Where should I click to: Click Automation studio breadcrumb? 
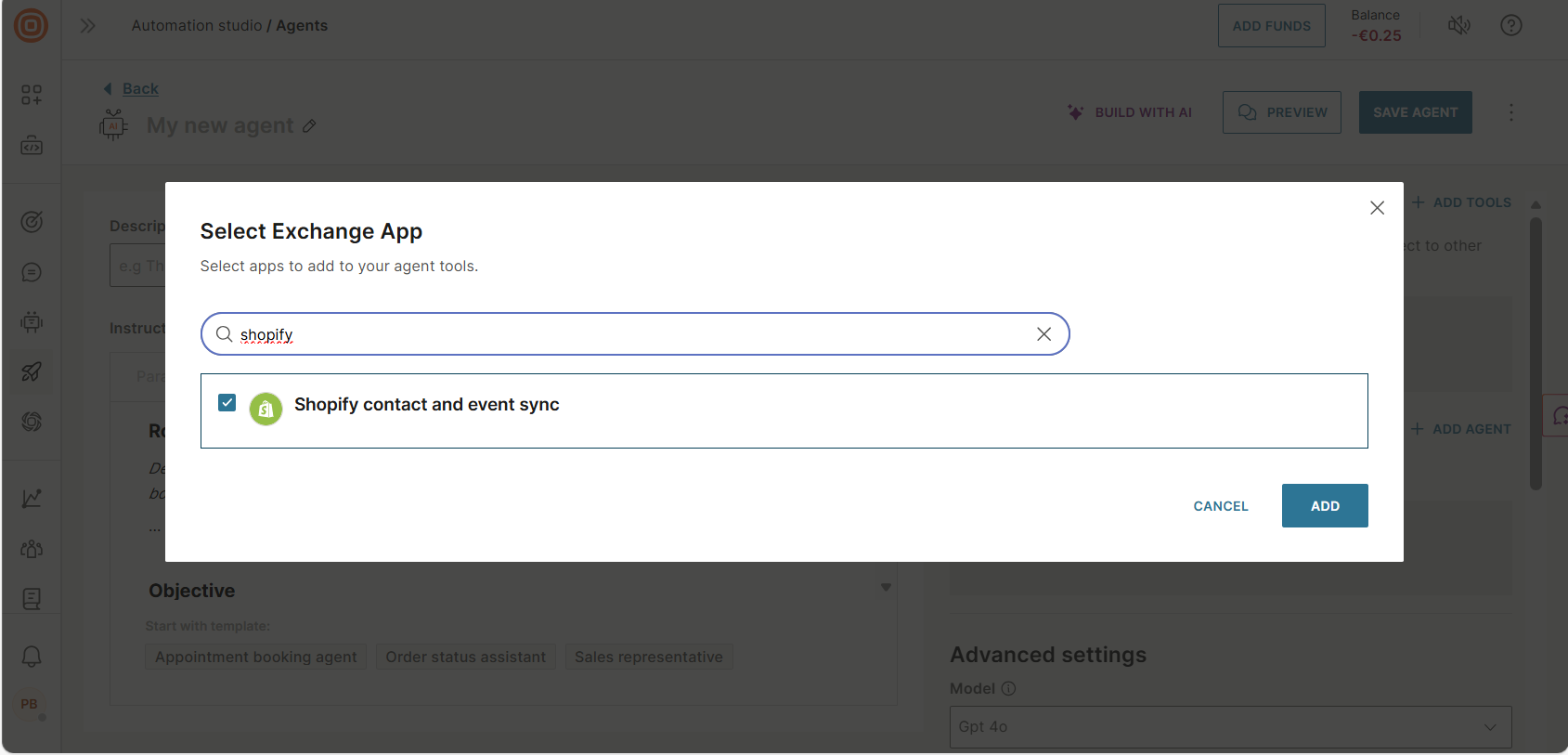197,26
